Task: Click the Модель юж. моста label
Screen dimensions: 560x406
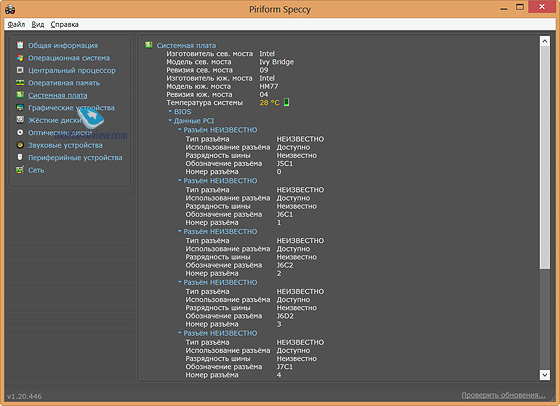Action: click(199, 86)
